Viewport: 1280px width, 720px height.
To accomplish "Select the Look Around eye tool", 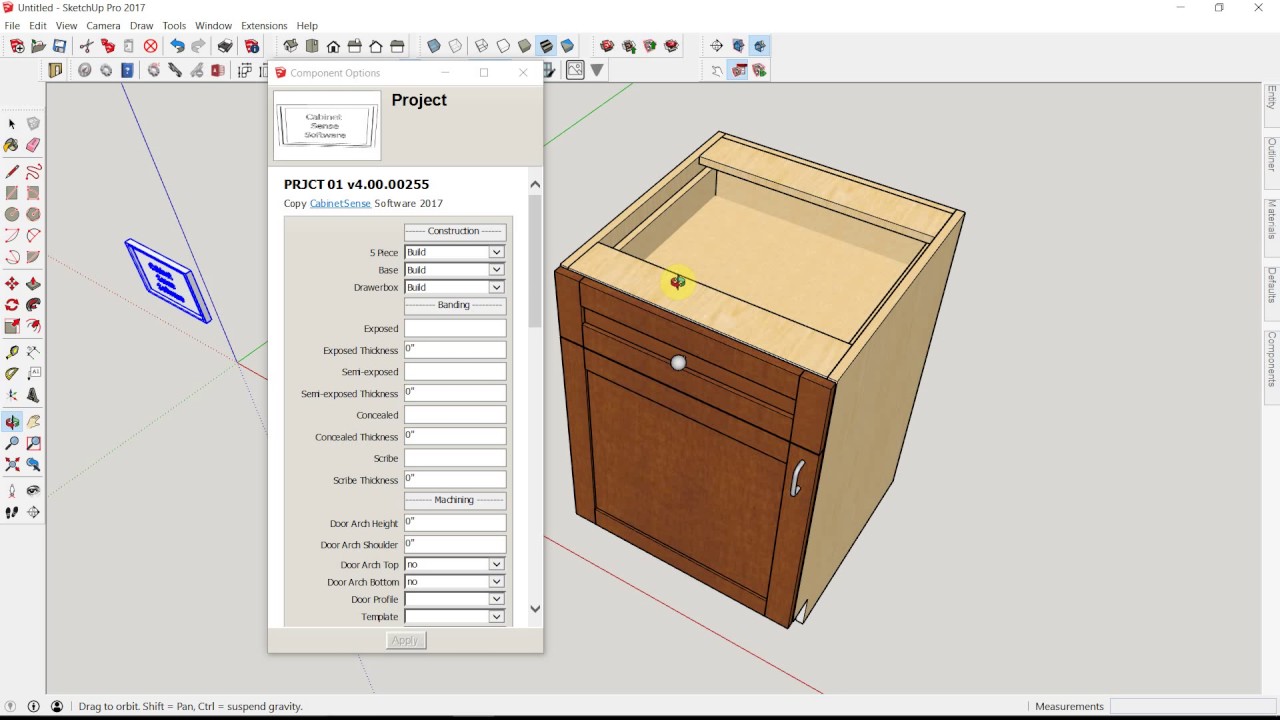I will 33,491.
